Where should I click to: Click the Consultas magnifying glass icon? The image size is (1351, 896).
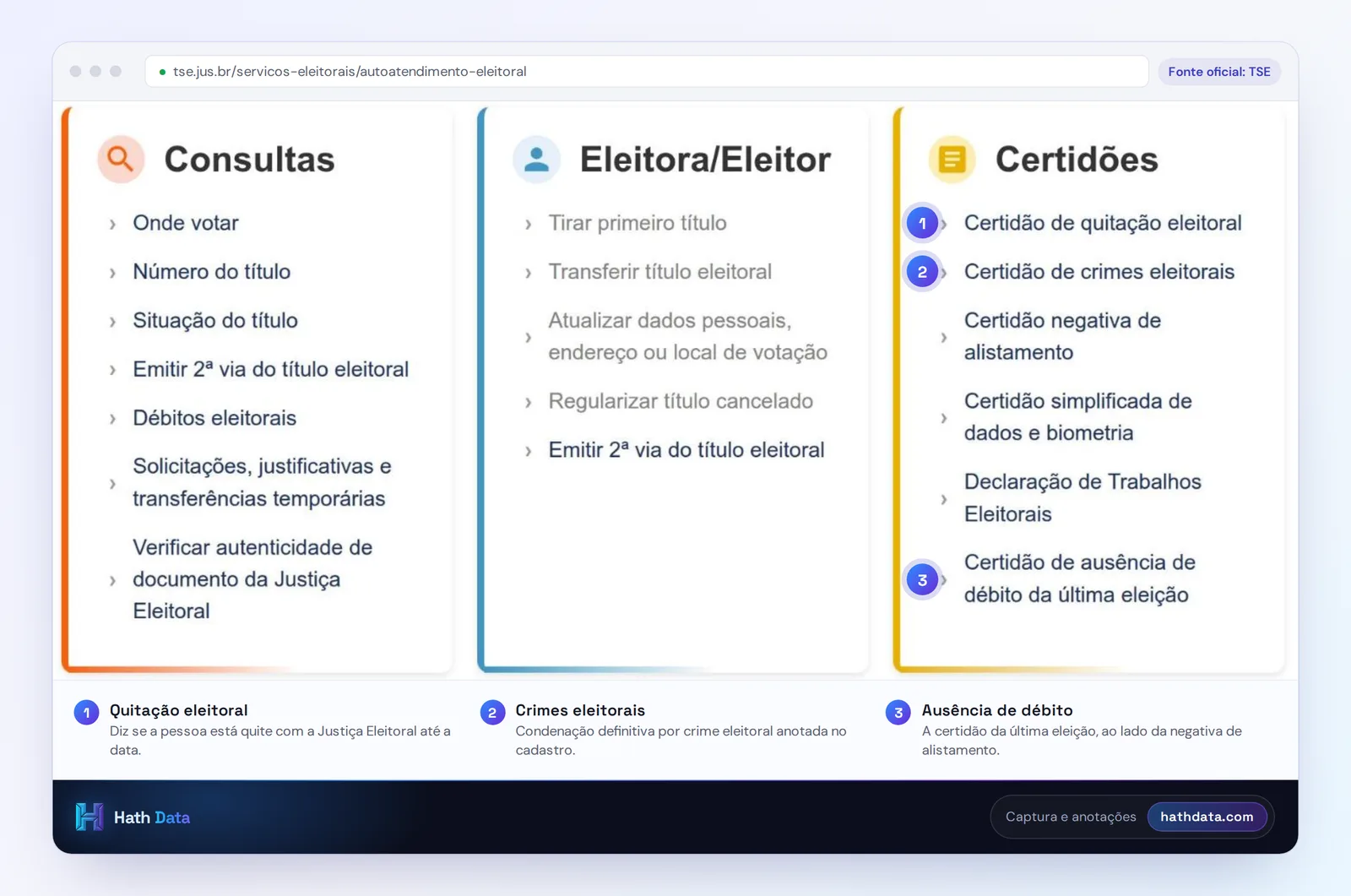[121, 159]
